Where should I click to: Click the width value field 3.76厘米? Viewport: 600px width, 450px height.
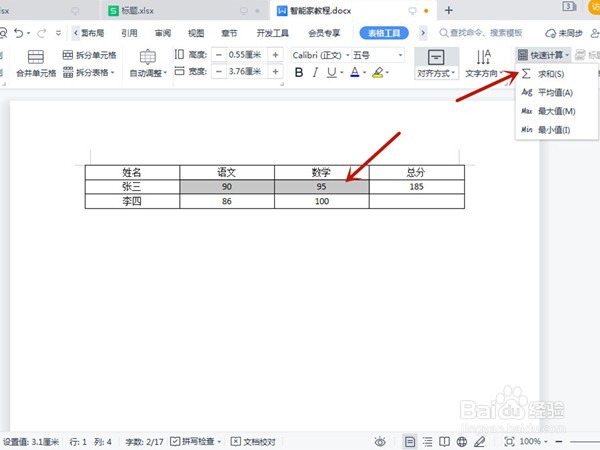point(247,72)
